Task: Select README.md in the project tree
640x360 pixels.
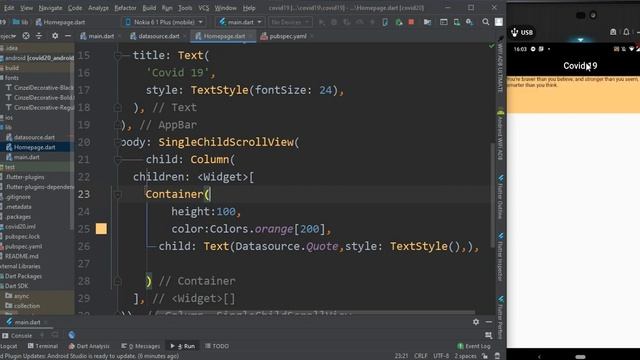Action: click(x=22, y=256)
